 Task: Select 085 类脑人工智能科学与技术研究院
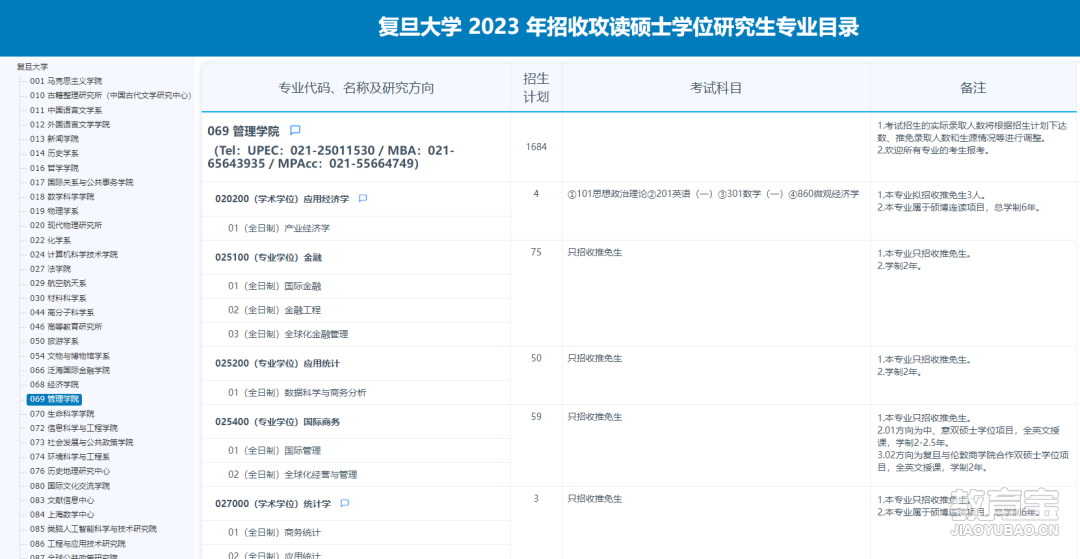pyautogui.click(x=93, y=529)
